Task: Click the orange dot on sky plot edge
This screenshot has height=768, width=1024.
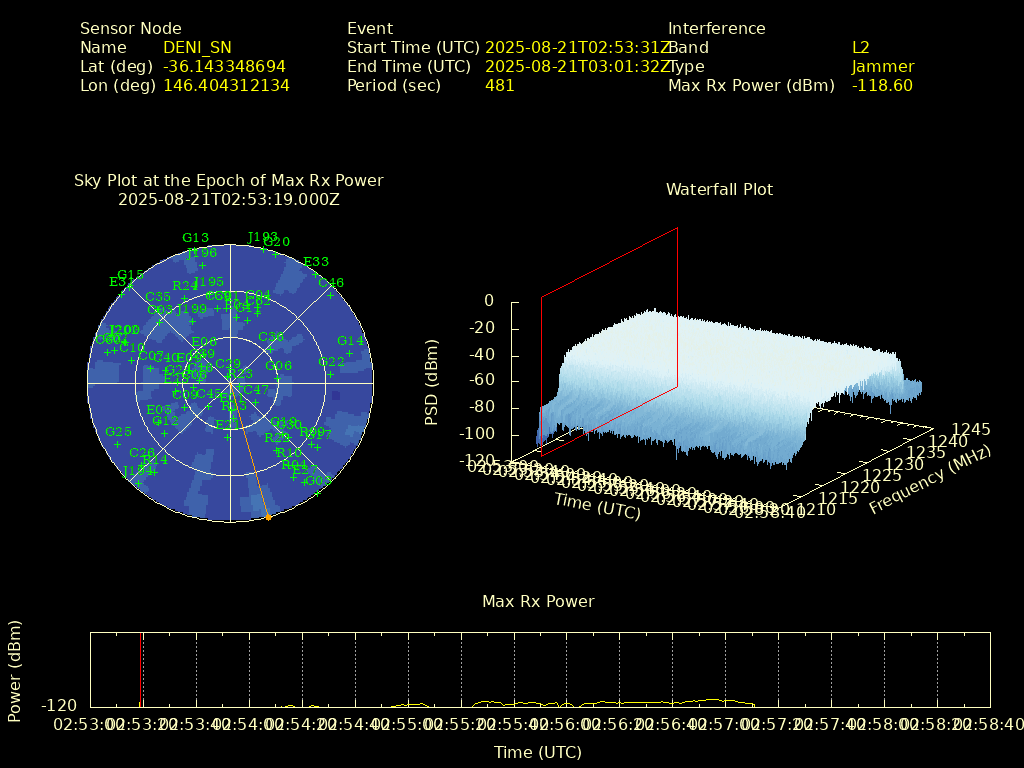Action: [268, 517]
